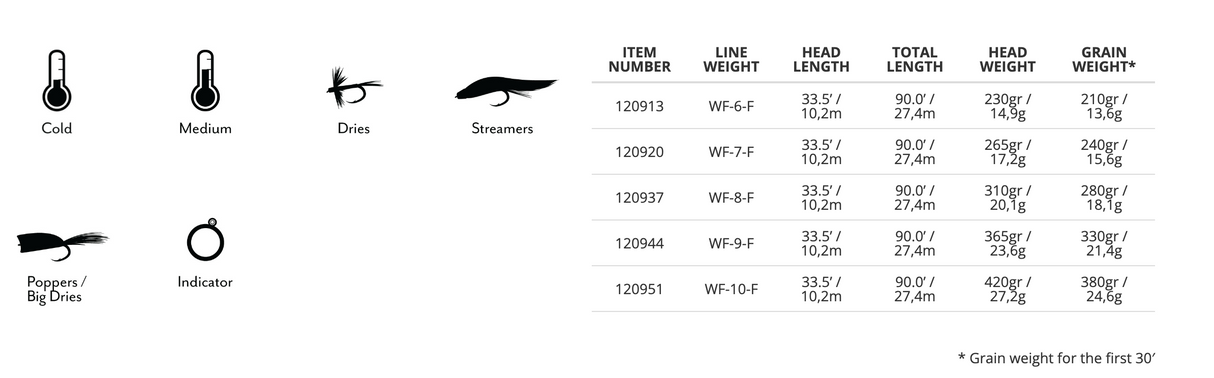Click the Grain Weight* column header
This screenshot has width=1214, height=378.
[x=1104, y=60]
